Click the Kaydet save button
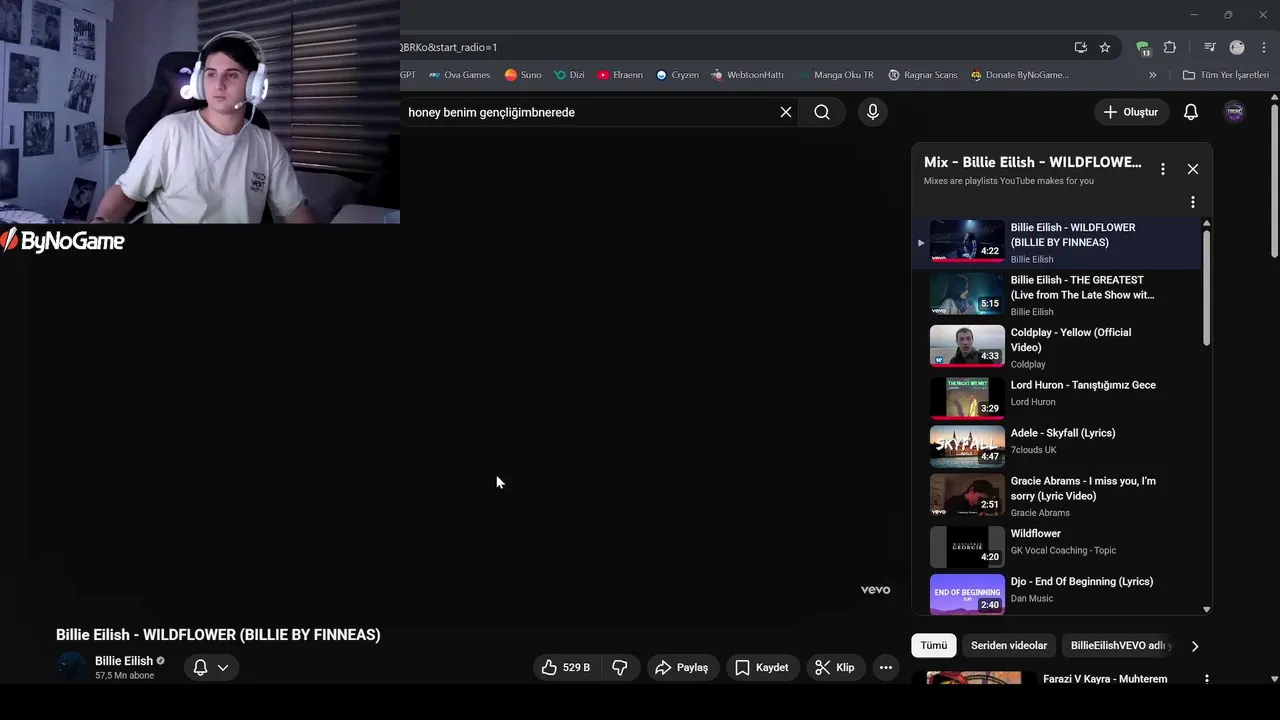This screenshot has width=1280, height=720. coord(762,667)
